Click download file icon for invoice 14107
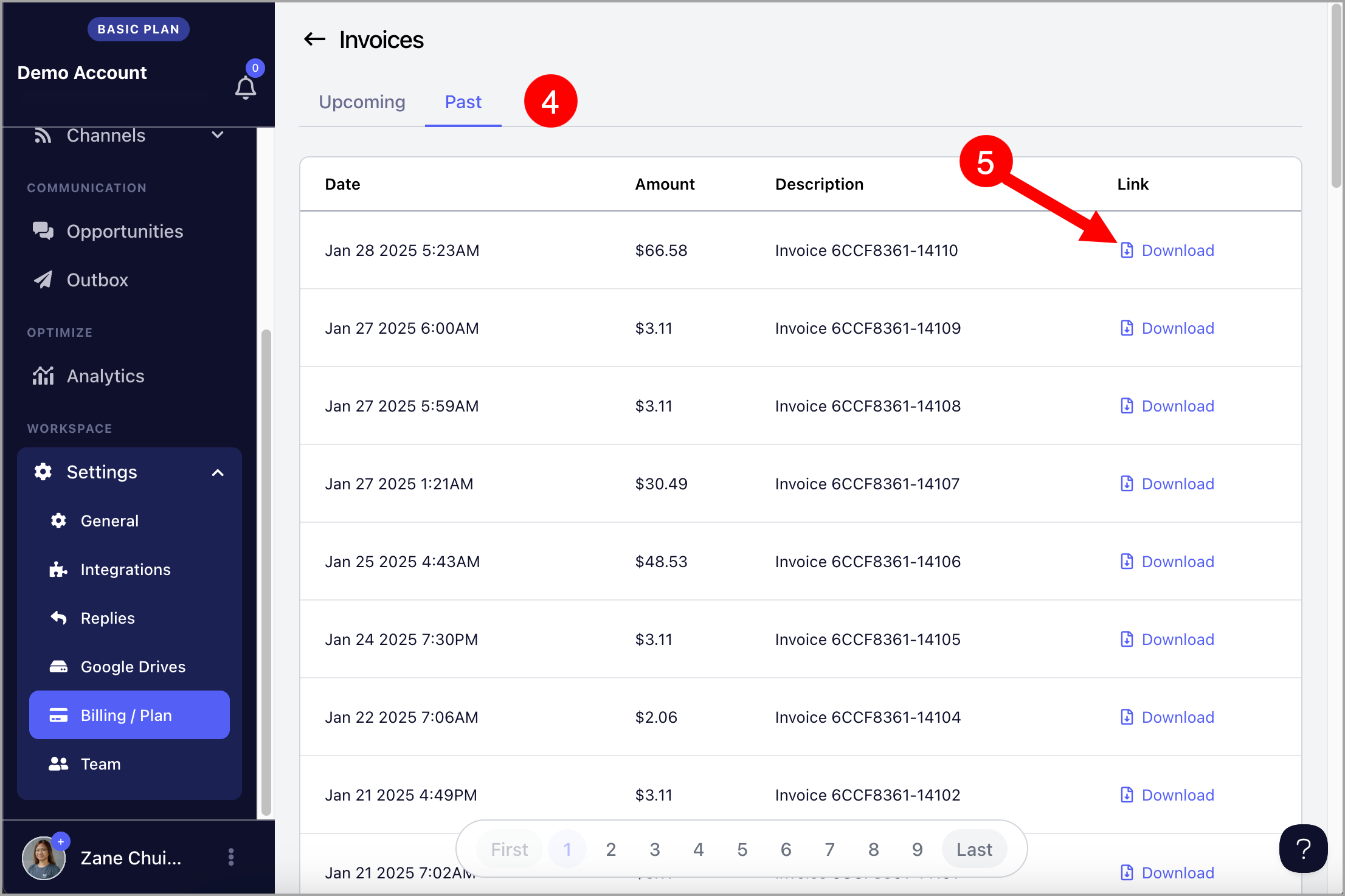This screenshot has width=1345, height=896. (1127, 484)
